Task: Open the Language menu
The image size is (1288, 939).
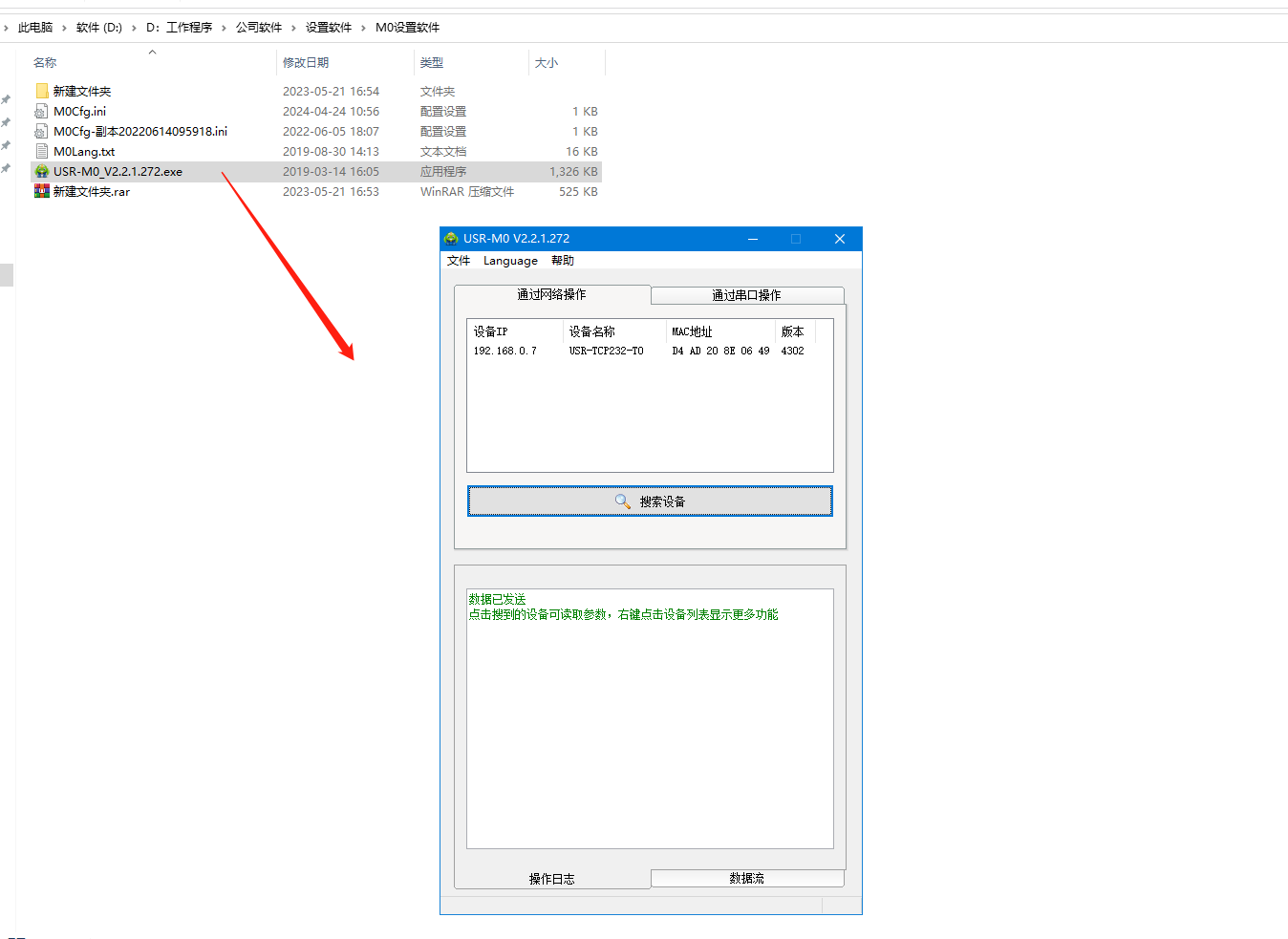Action: [510, 261]
